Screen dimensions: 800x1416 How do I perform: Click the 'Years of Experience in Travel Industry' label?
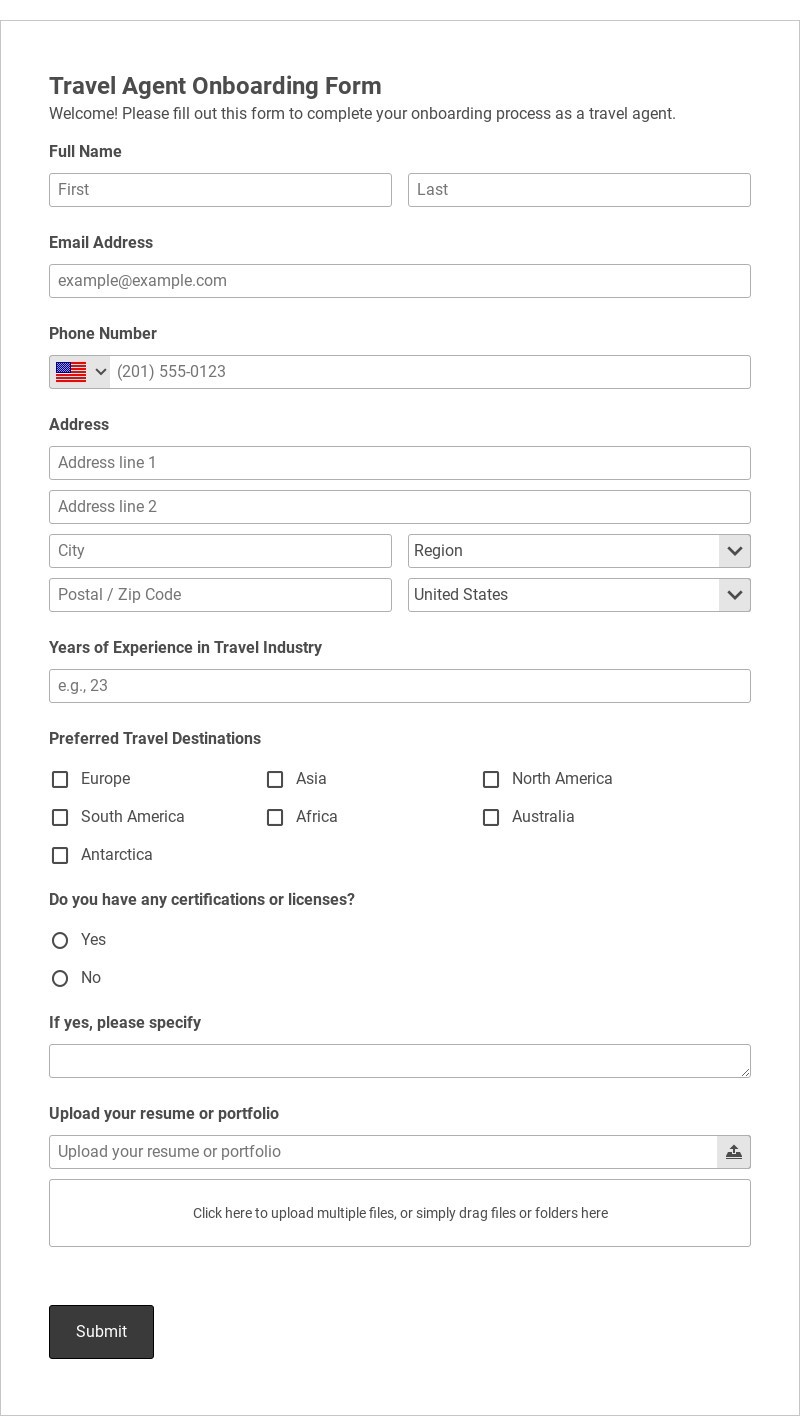185,648
